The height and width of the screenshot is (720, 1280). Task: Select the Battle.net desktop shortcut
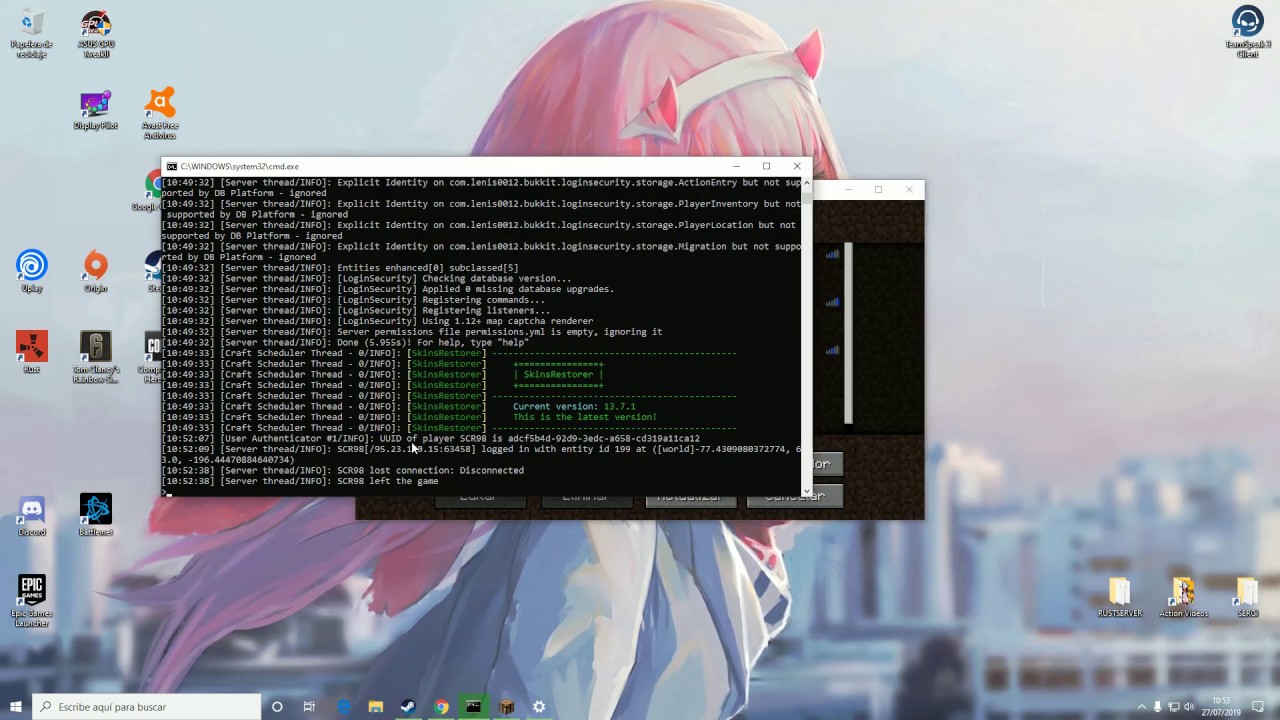pos(96,515)
